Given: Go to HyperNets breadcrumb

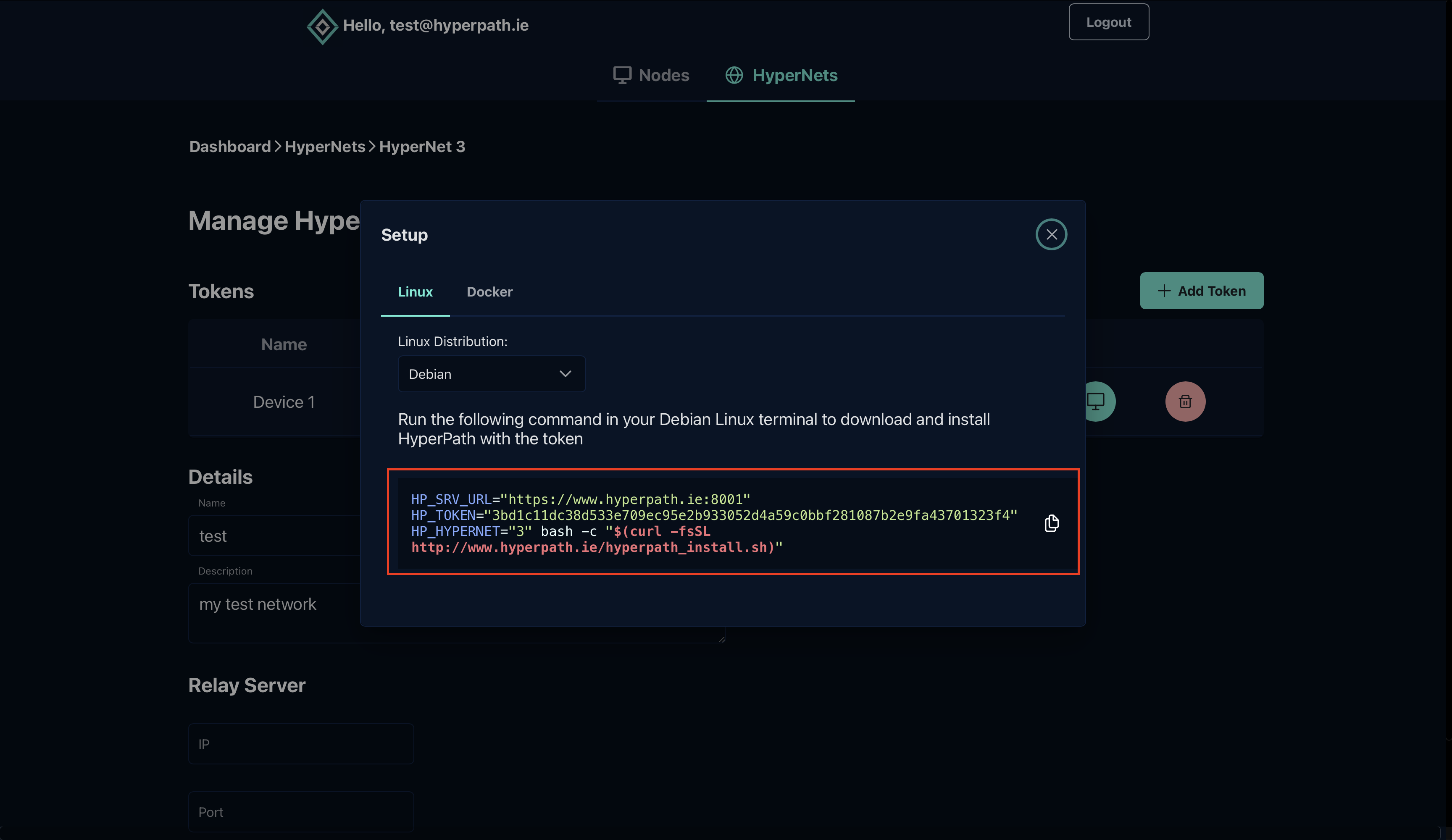Looking at the screenshot, I should click(325, 147).
